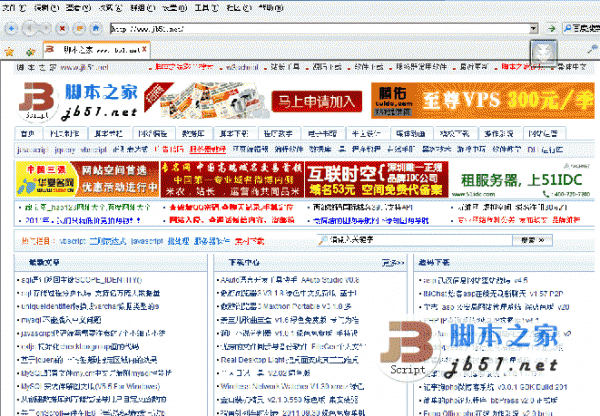Open the blue 2011年 news link

click(83, 220)
